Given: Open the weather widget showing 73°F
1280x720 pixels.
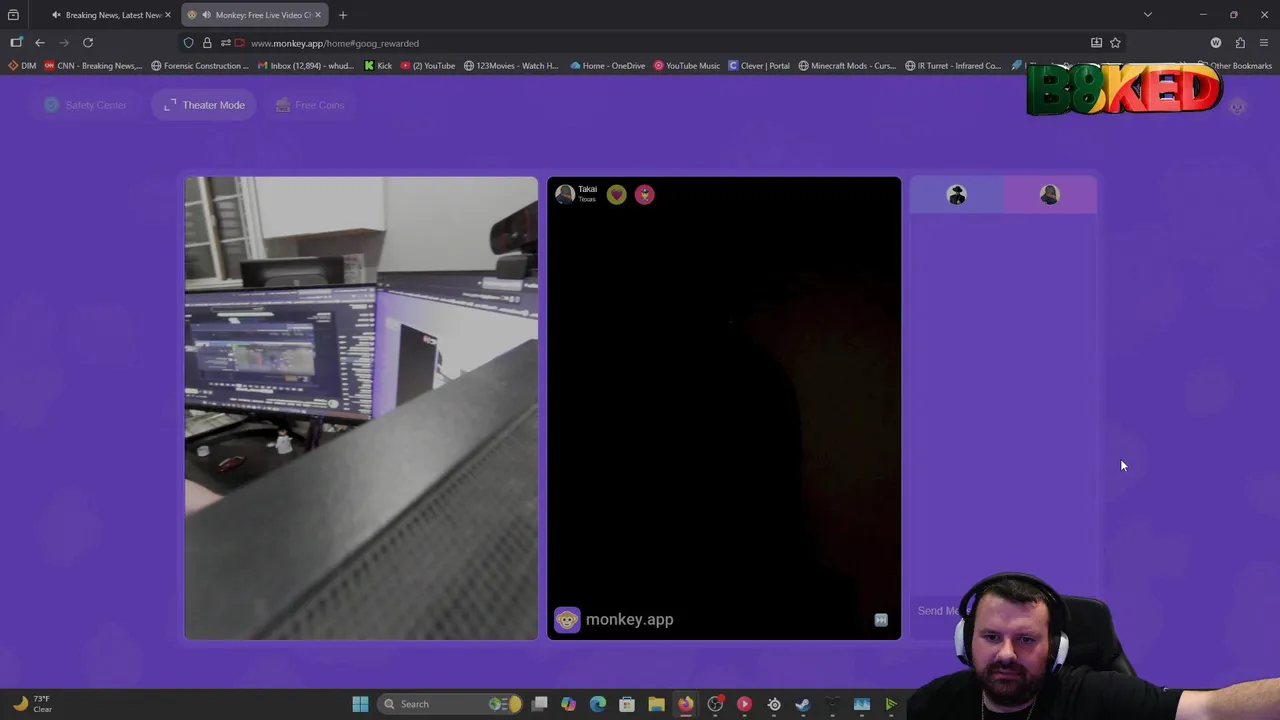Looking at the screenshot, I should click(x=31, y=704).
